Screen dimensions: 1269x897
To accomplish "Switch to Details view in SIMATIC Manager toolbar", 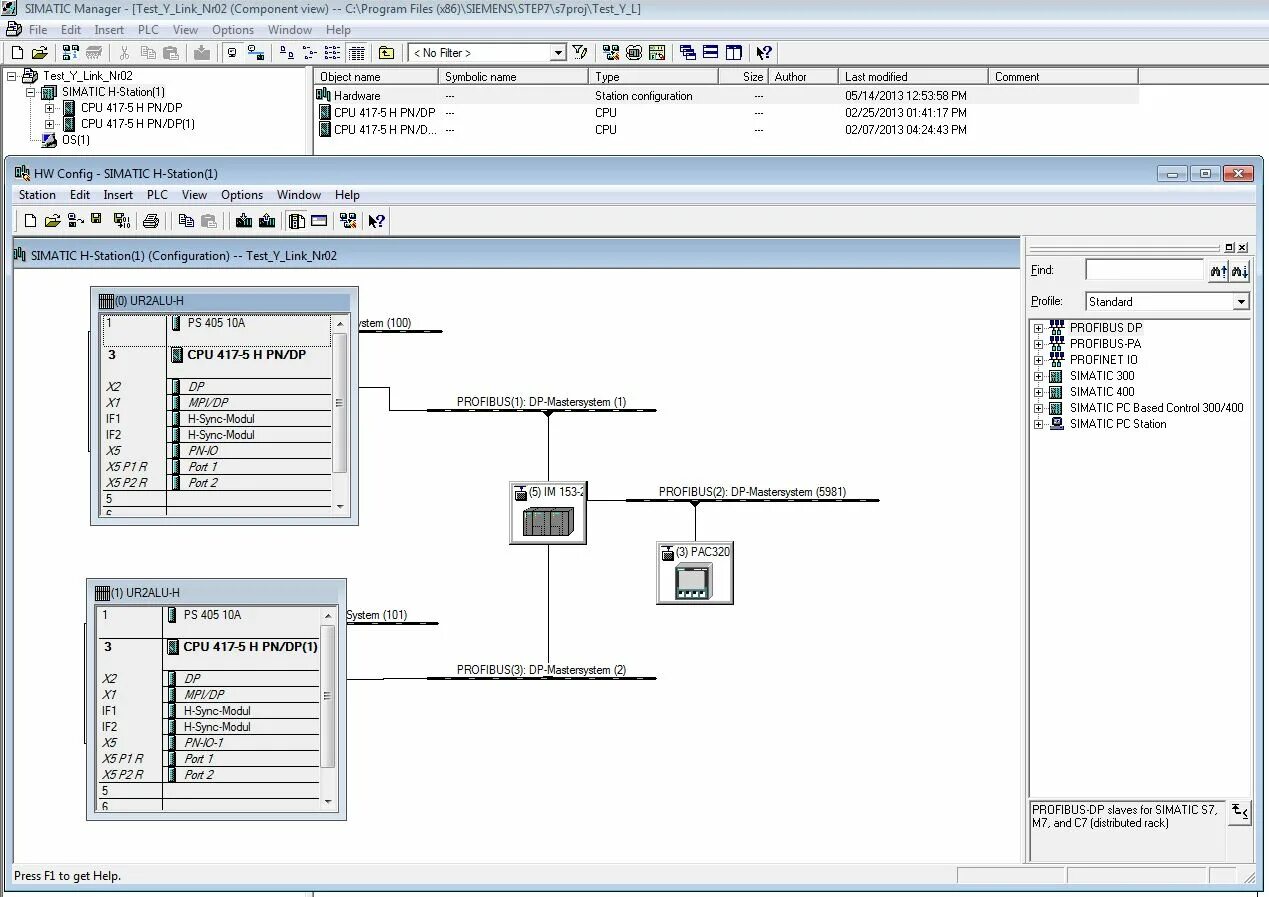I will point(357,52).
